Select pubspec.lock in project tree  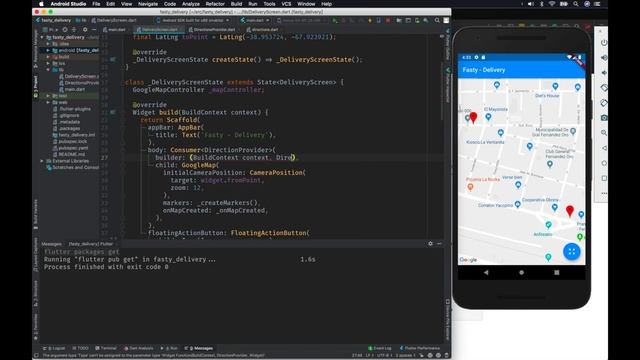click(x=70, y=141)
